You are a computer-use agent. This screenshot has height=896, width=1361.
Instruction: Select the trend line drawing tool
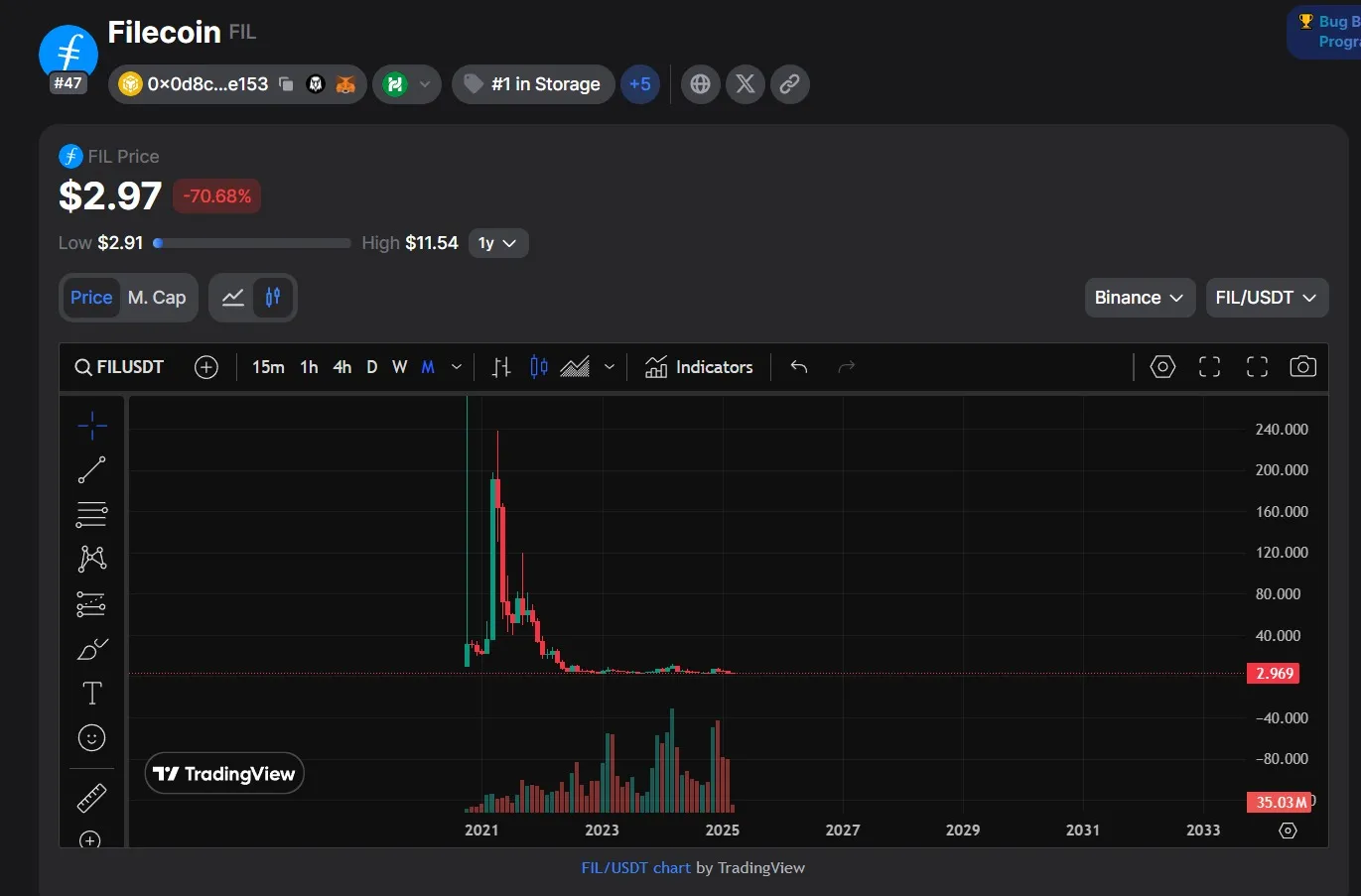pyautogui.click(x=92, y=469)
